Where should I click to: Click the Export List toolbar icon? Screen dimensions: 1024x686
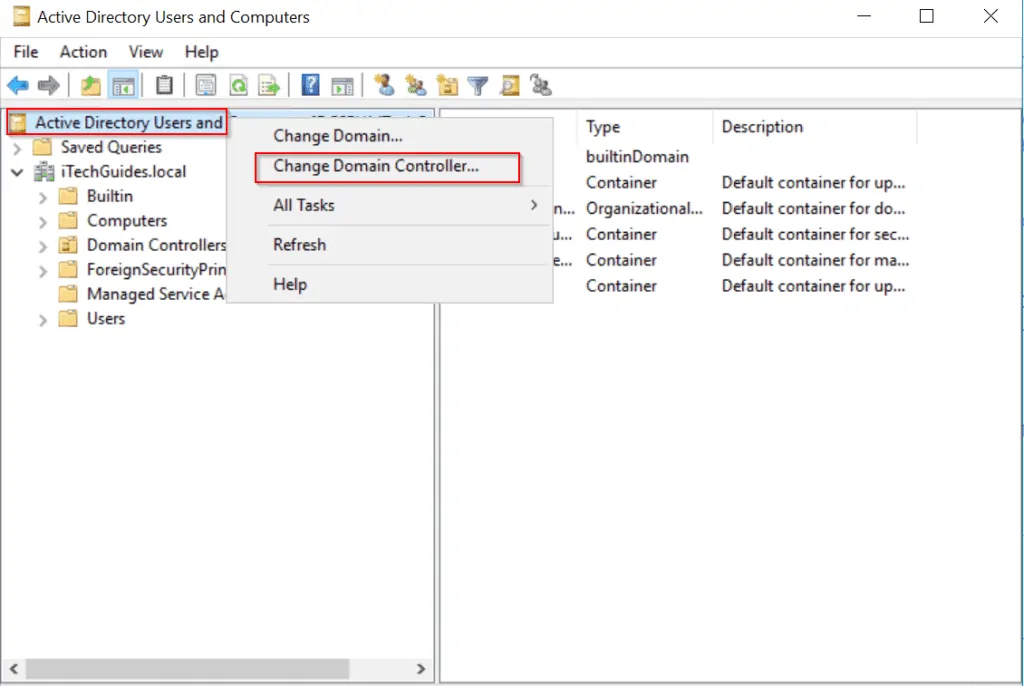tap(269, 85)
